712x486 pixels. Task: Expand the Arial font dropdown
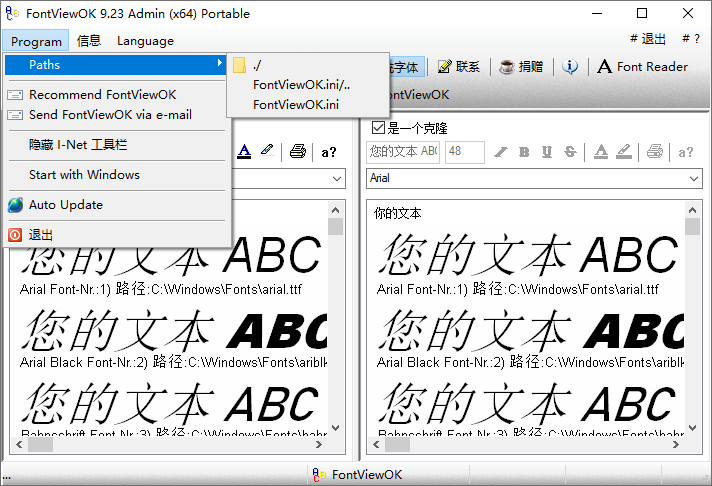(x=693, y=179)
